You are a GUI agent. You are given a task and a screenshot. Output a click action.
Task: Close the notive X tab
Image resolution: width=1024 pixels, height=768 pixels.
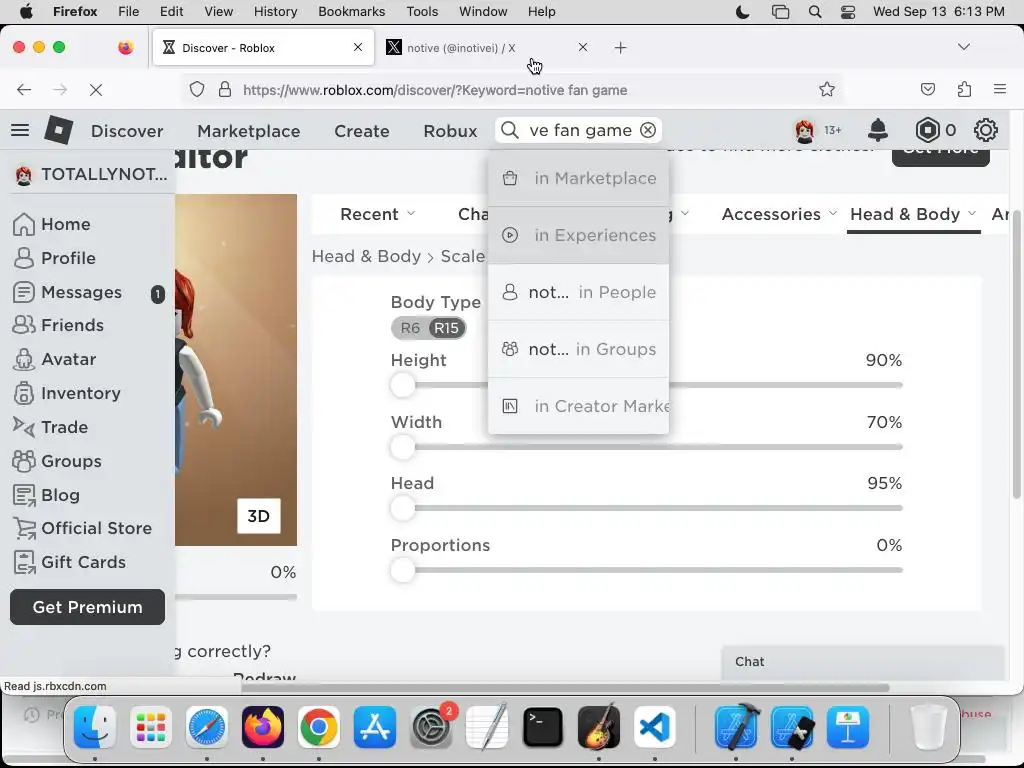click(583, 47)
